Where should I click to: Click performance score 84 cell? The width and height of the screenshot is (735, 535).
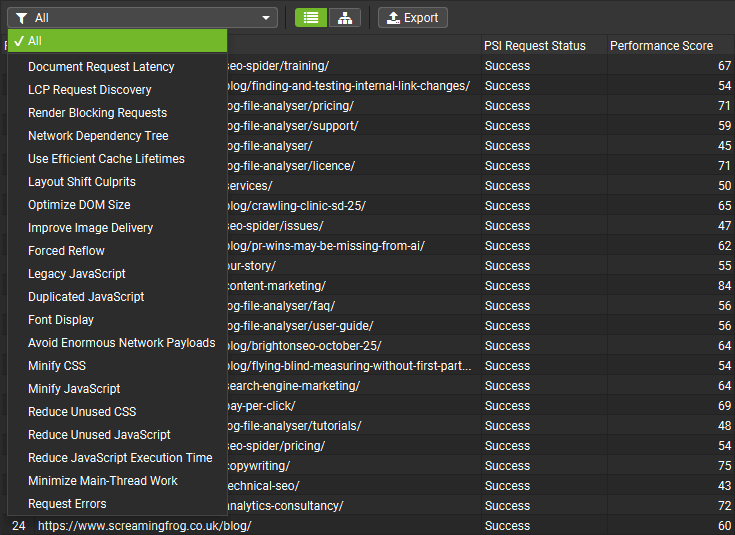(671, 286)
